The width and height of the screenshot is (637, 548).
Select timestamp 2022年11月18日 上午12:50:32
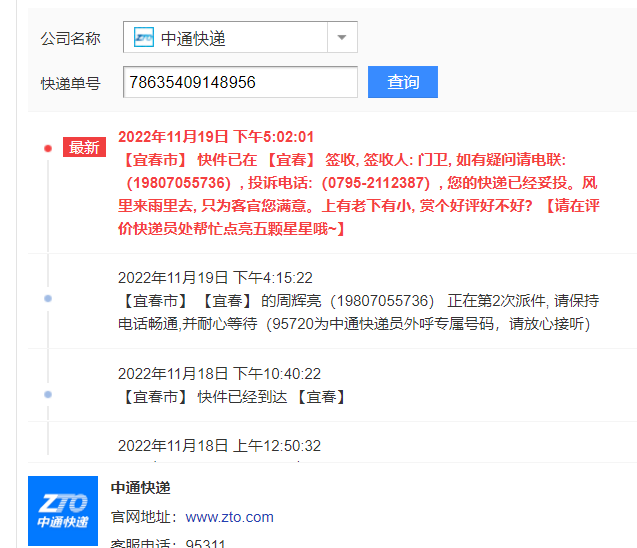point(219,446)
